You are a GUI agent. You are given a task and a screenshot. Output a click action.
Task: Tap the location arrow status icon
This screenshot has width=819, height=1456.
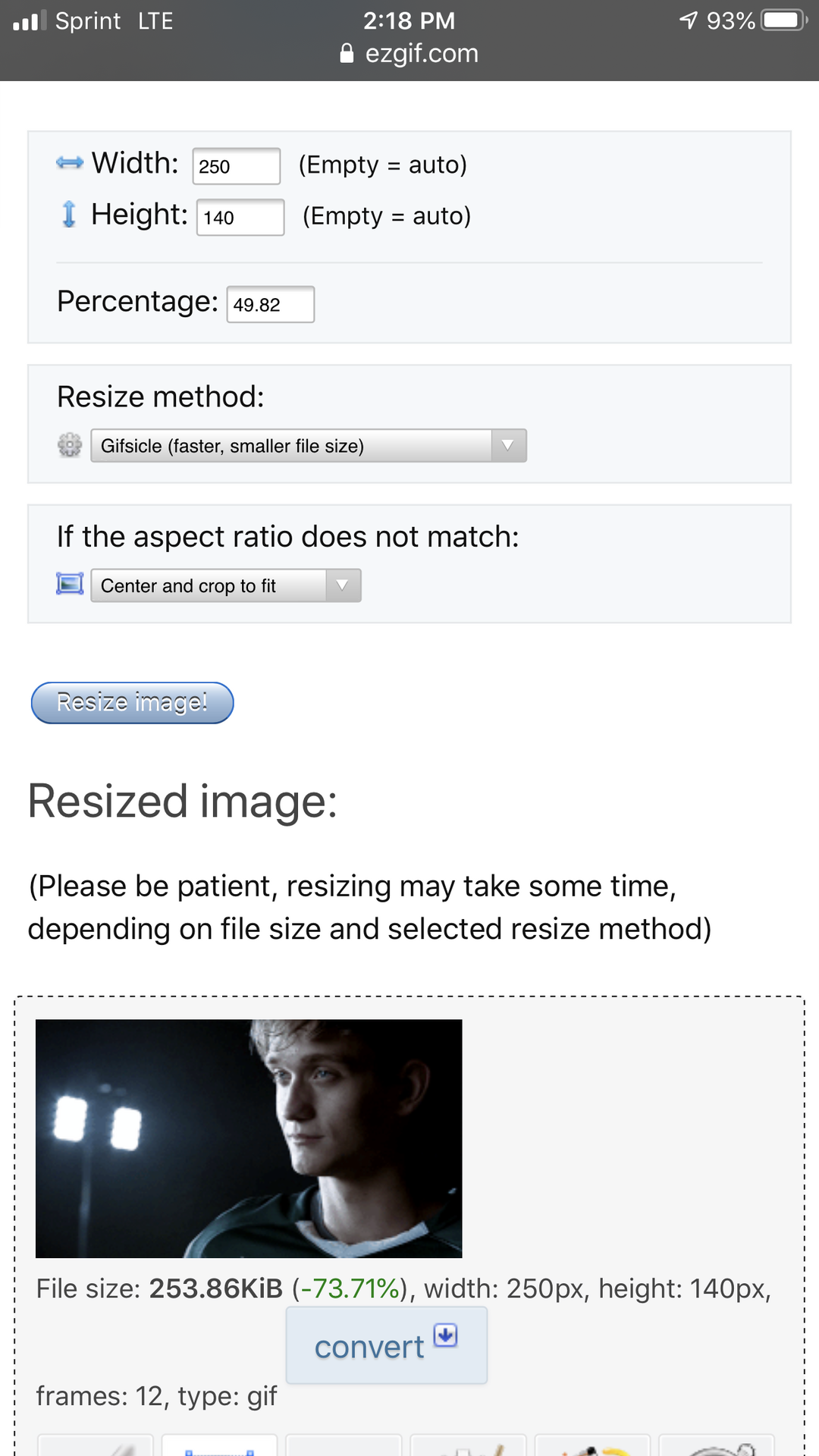point(688,20)
